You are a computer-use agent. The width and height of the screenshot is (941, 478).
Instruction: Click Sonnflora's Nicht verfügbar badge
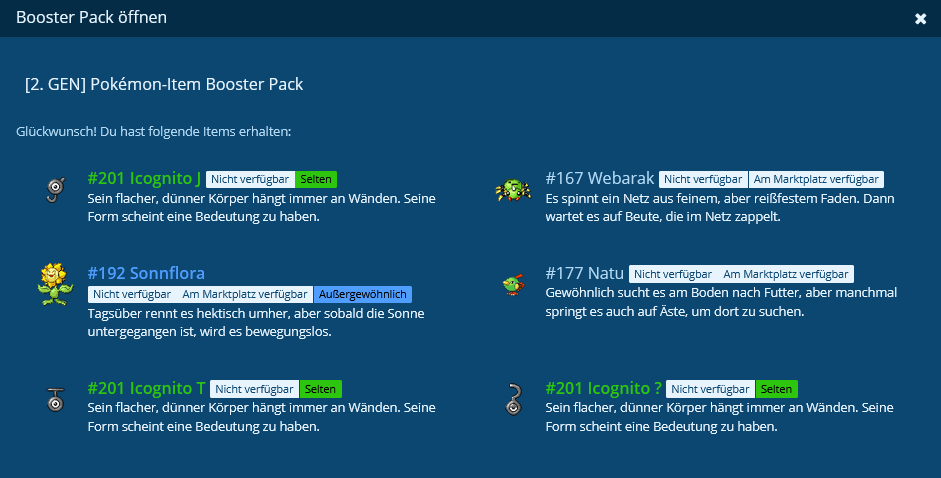click(130, 294)
